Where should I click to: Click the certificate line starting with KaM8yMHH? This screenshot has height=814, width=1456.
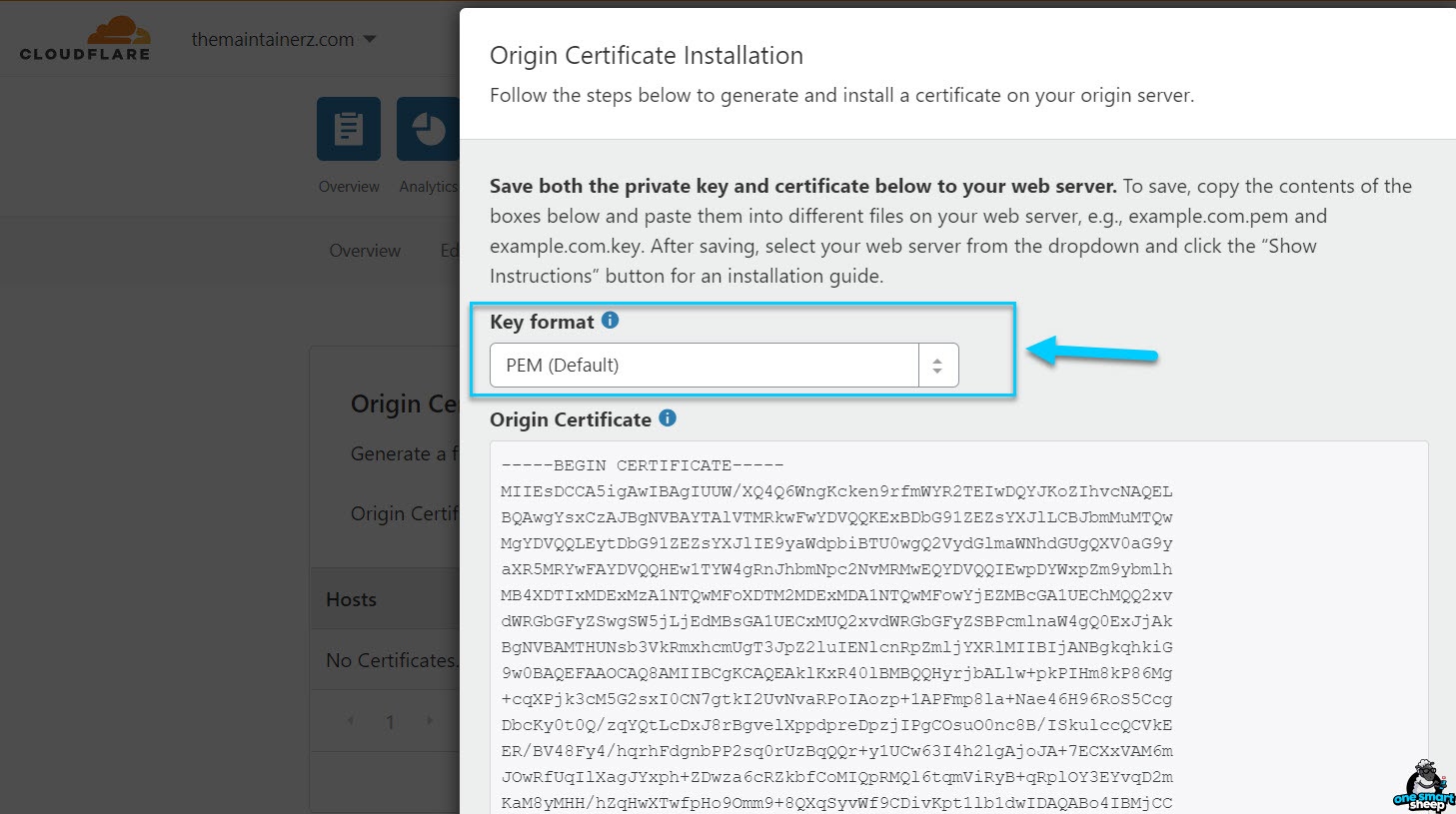click(x=837, y=803)
